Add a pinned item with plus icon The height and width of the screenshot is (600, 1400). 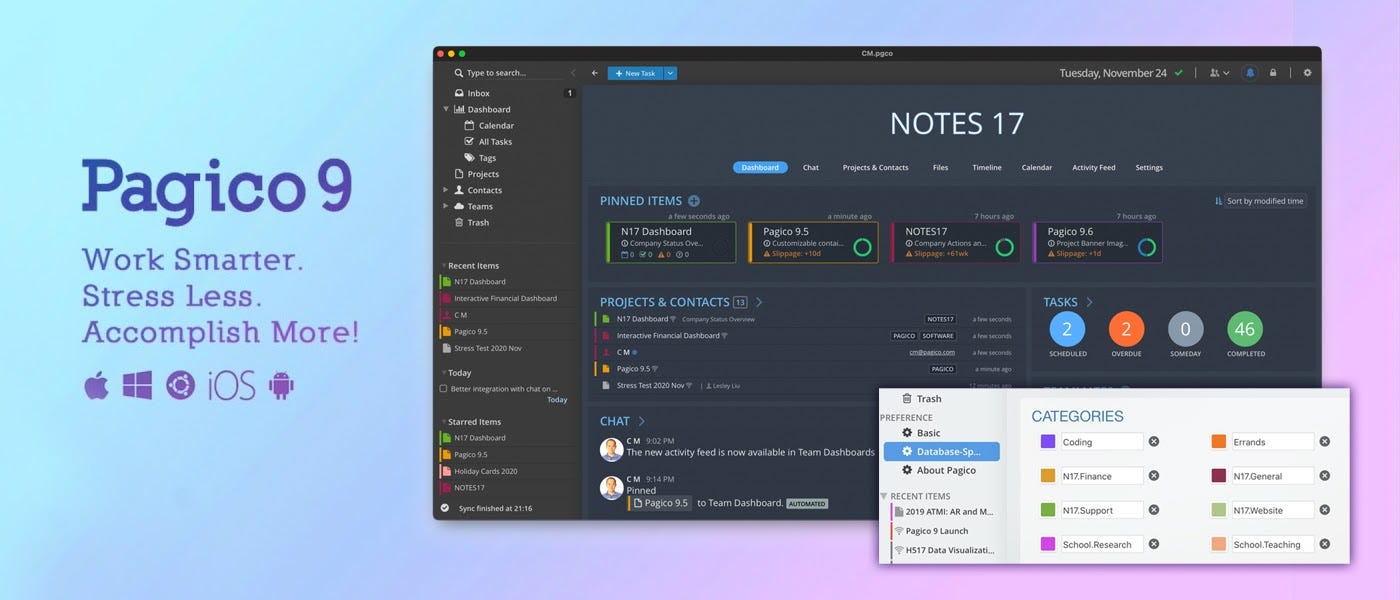tap(694, 201)
